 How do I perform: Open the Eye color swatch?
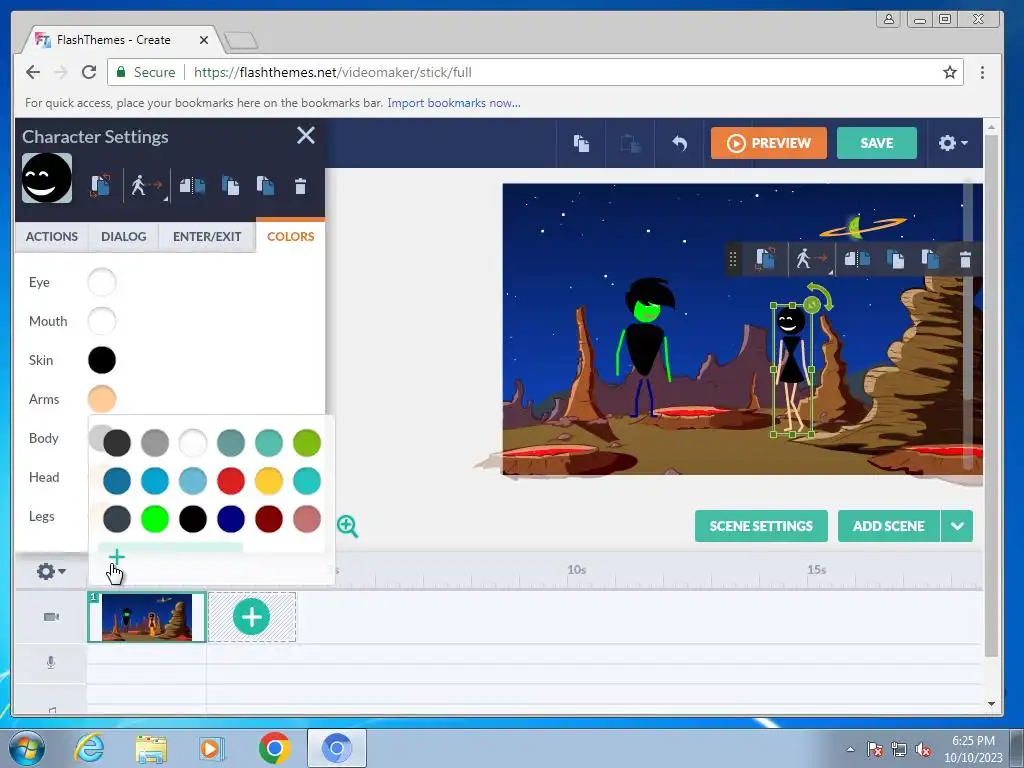(x=102, y=282)
